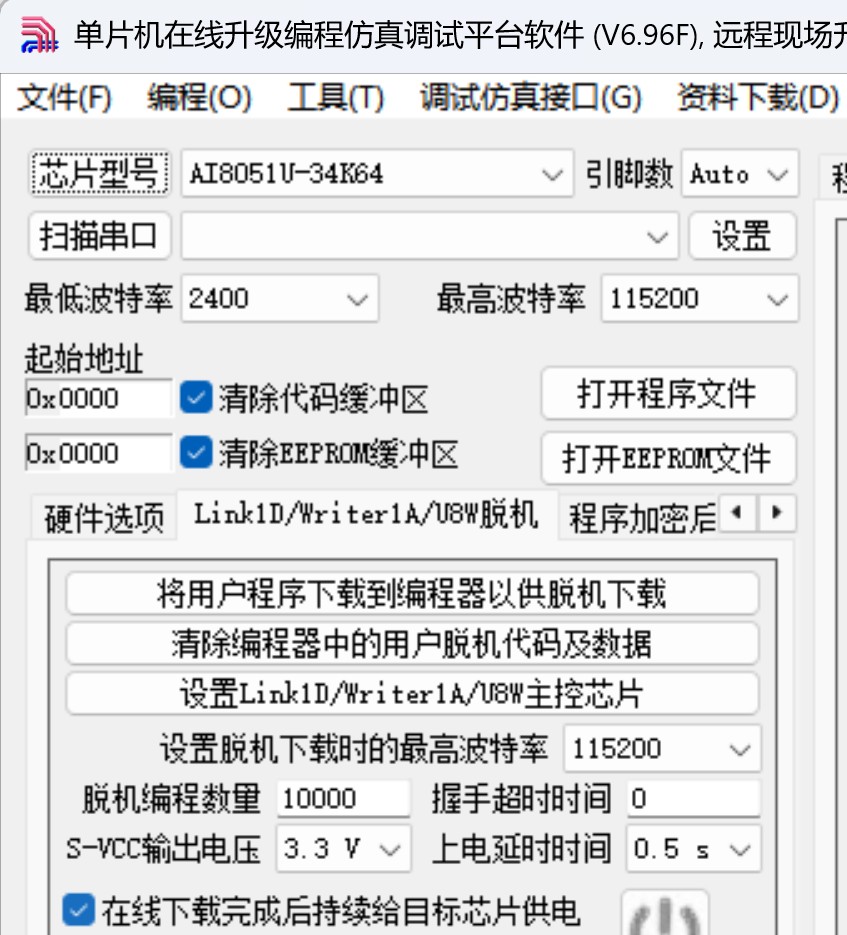Click 将用户程序下载到编程器以供脱机下载
This screenshot has height=935, width=847.
(411, 593)
